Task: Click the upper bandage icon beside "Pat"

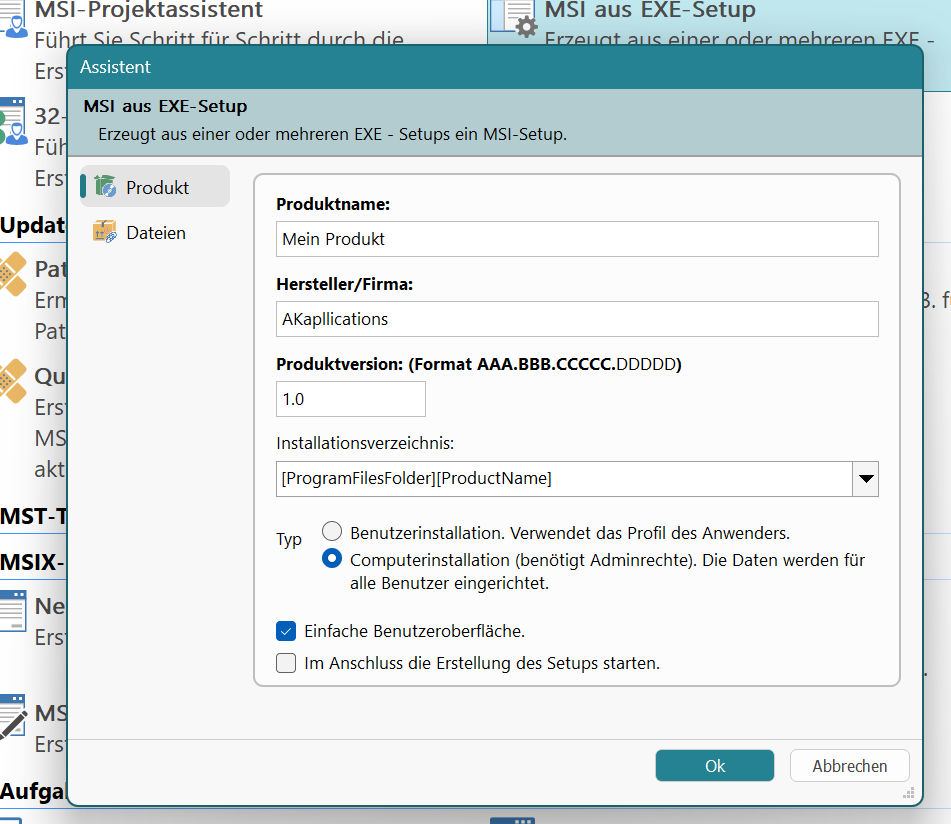Action: (x=12, y=273)
